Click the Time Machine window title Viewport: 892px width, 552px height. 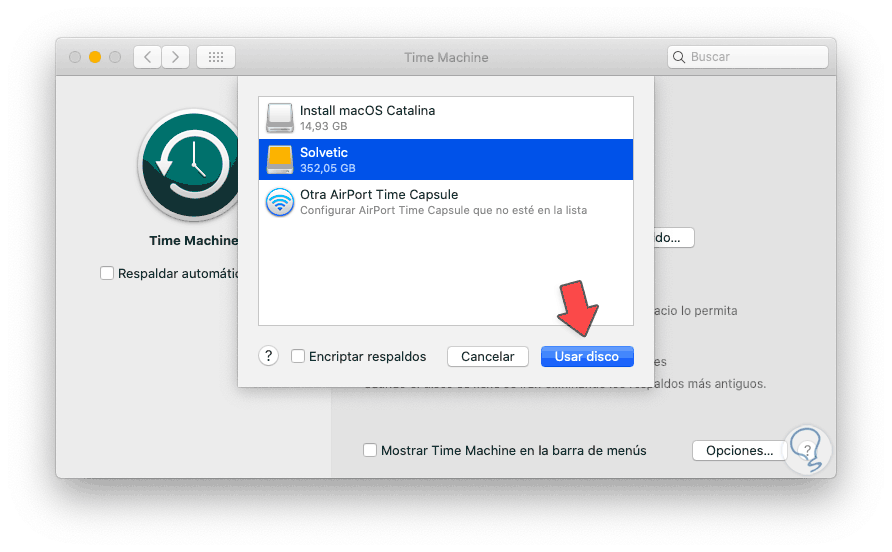(x=446, y=57)
